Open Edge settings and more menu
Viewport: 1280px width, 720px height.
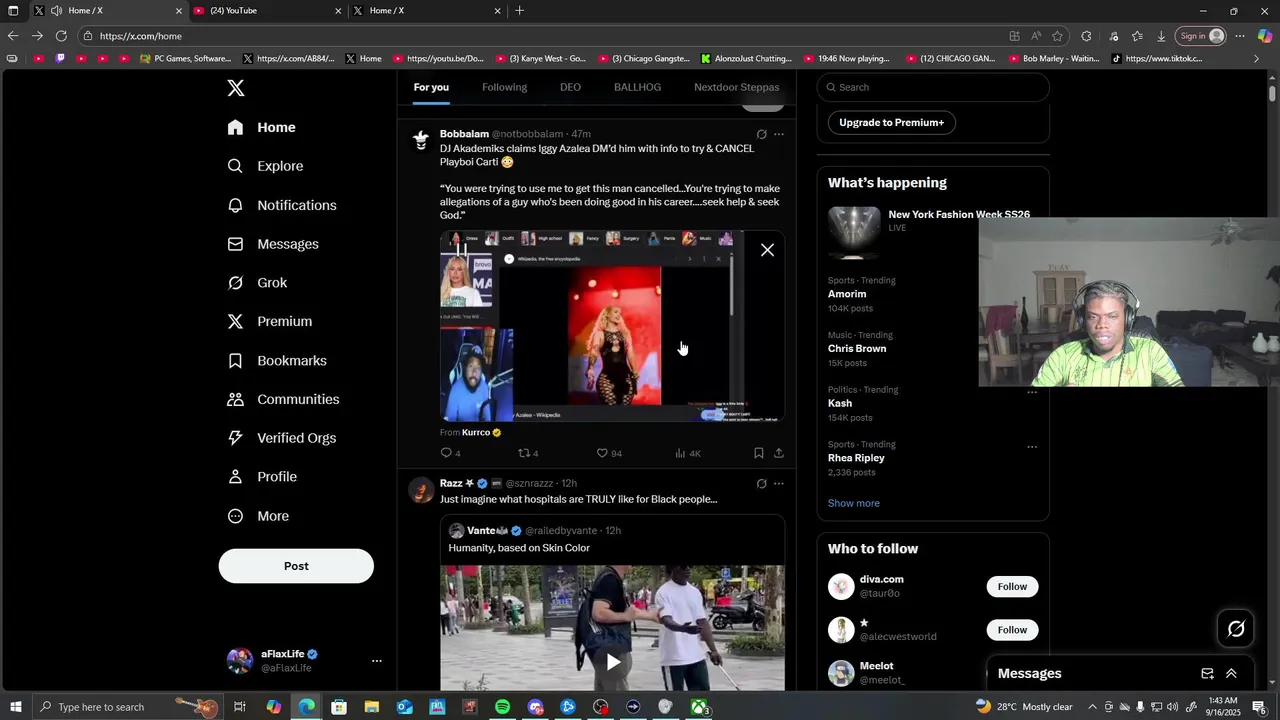(1240, 36)
